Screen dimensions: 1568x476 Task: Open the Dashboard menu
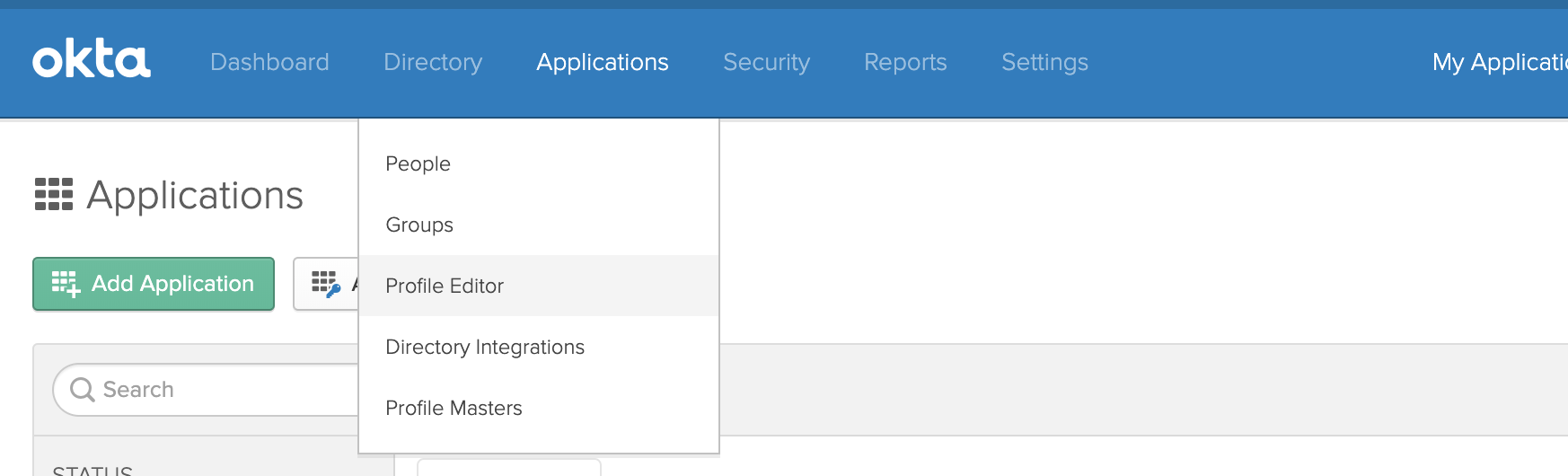tap(269, 62)
